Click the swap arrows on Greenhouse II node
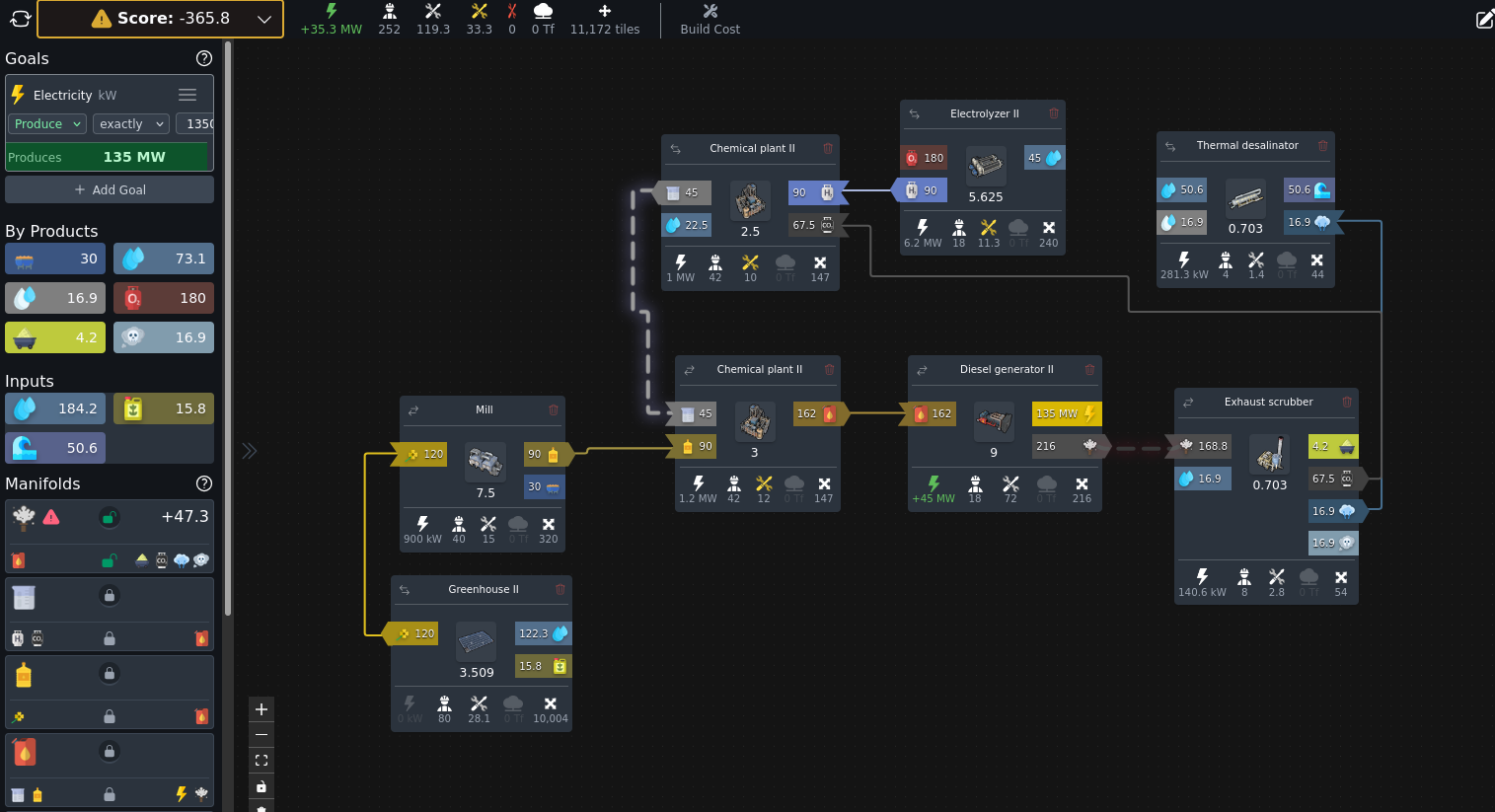The image size is (1495, 812). point(405,590)
